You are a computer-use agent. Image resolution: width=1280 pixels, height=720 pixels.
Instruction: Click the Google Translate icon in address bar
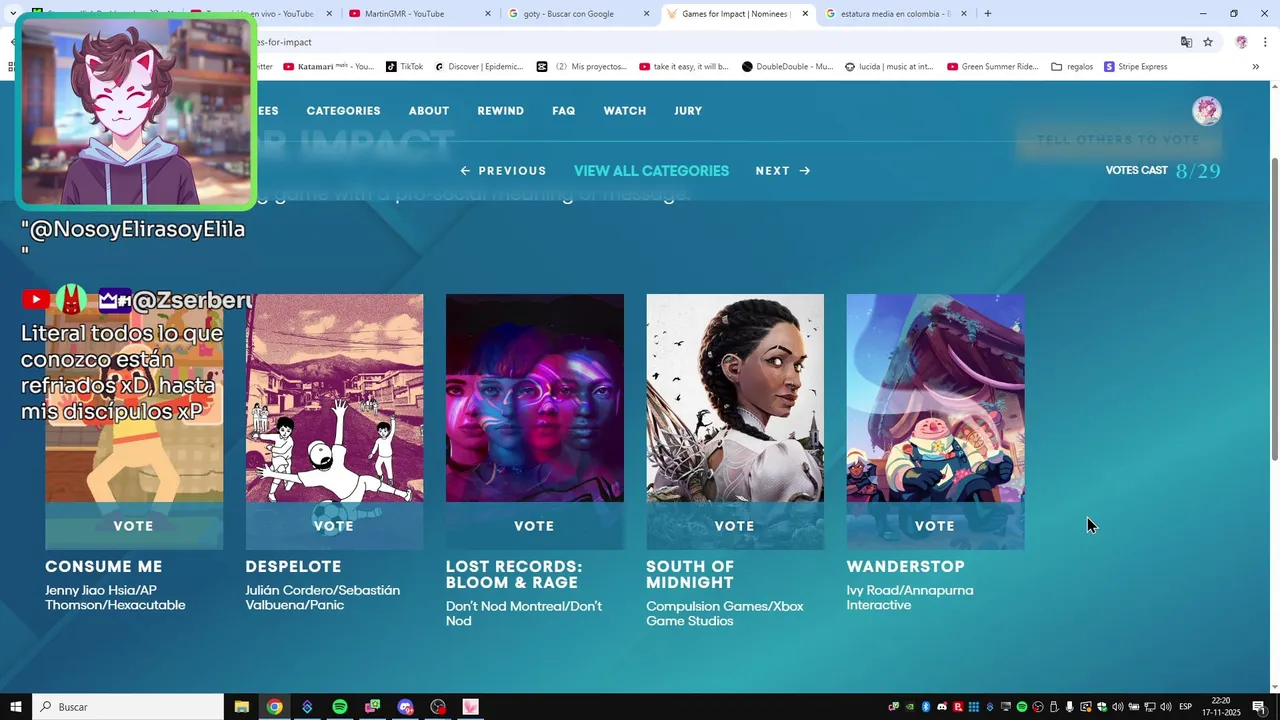(1186, 42)
